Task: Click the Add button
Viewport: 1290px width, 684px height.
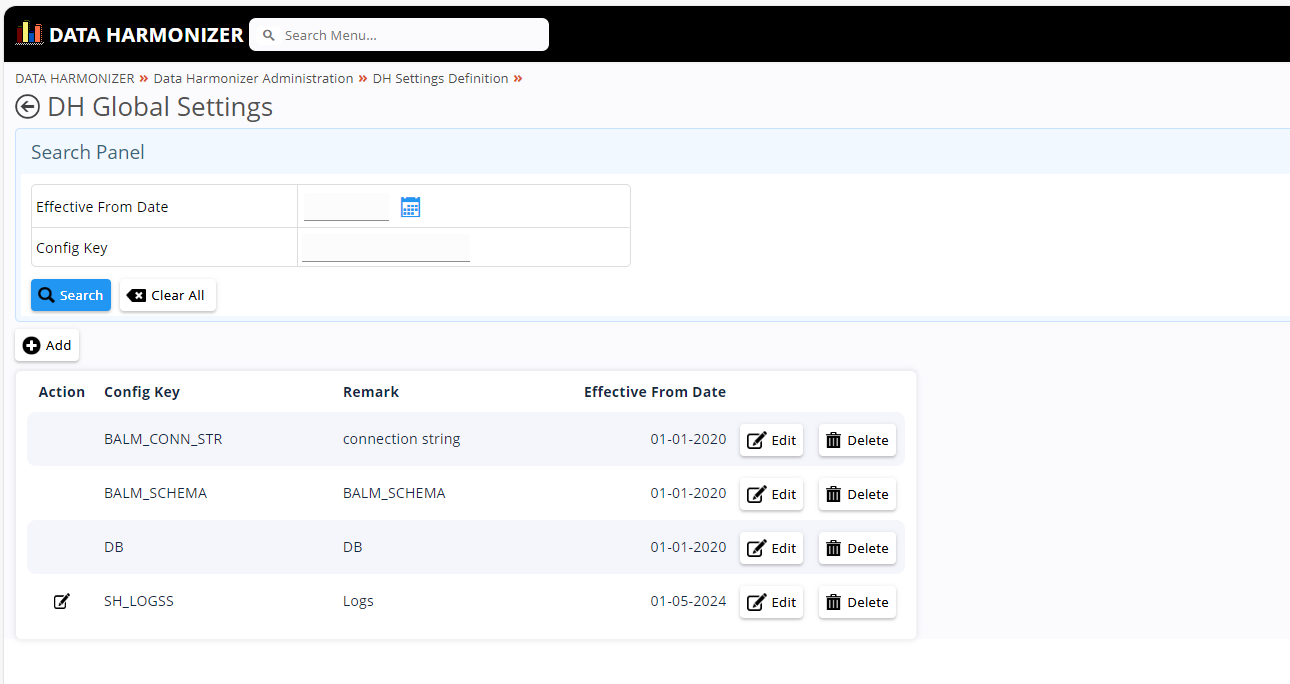Action: 47,345
